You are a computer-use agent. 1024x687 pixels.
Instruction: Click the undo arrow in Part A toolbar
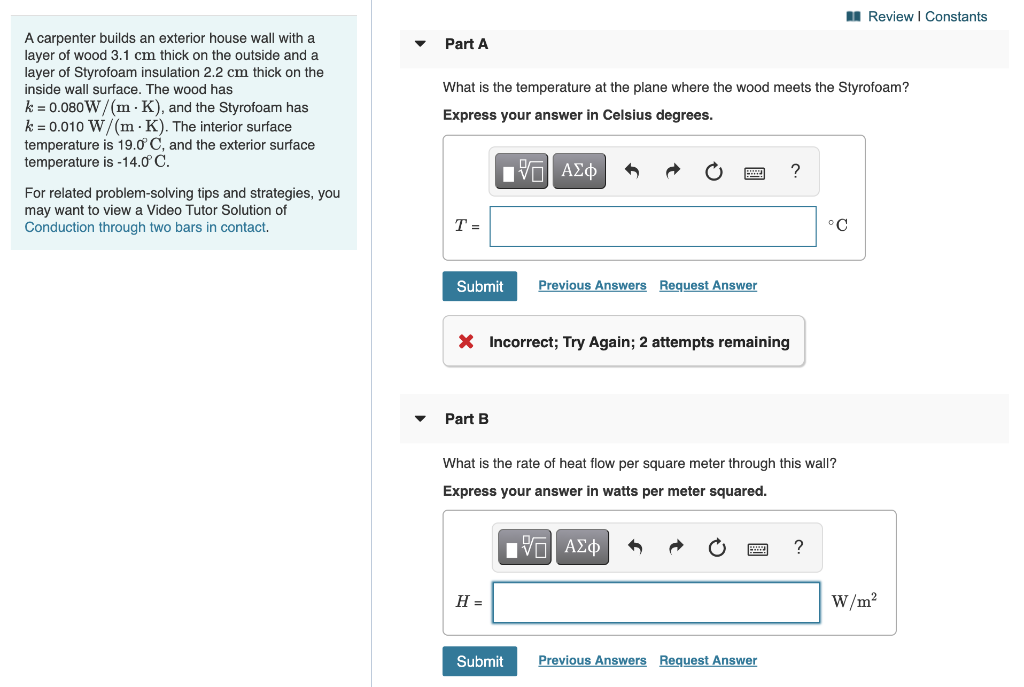634,171
